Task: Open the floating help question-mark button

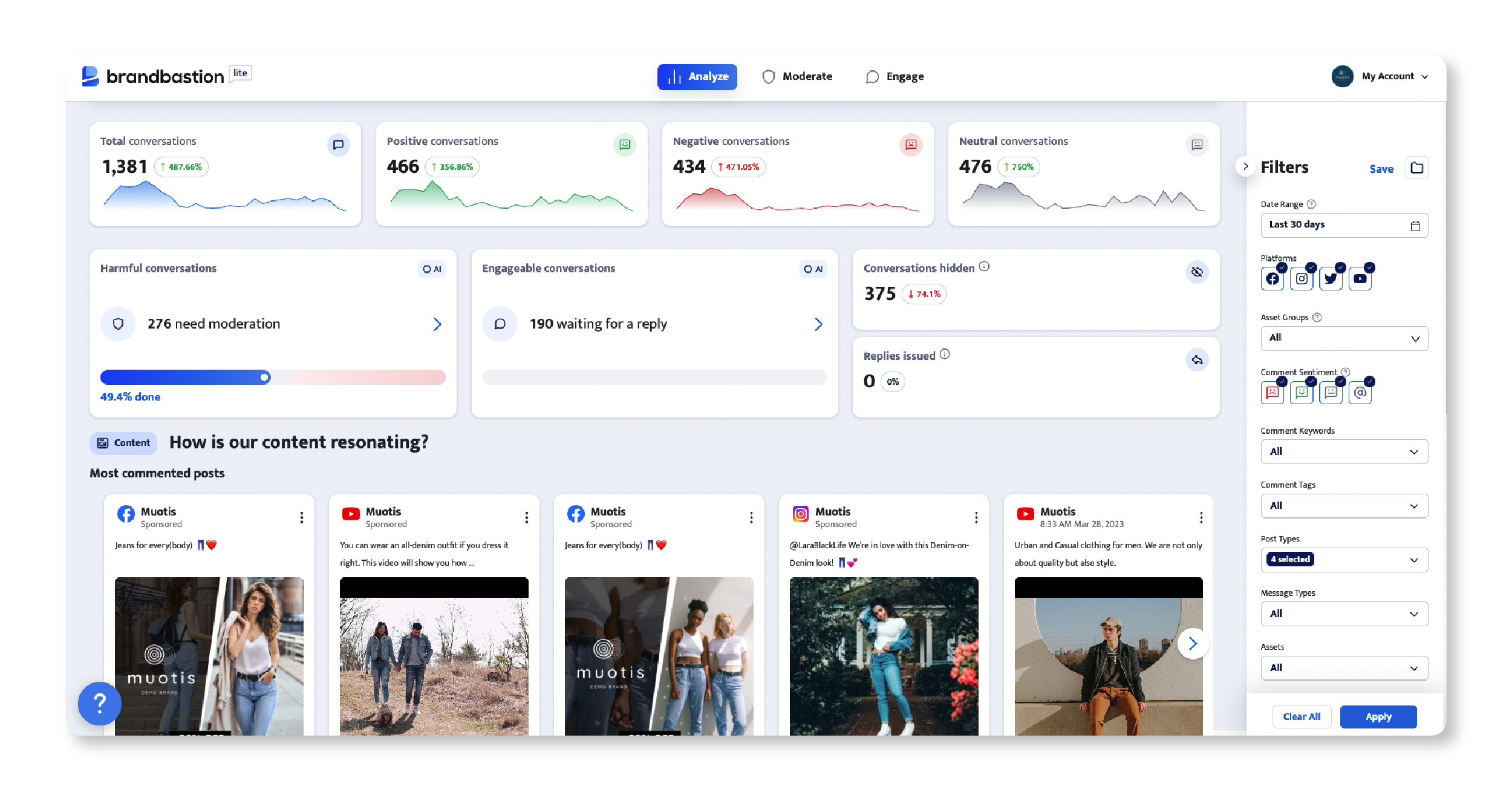Action: click(99, 704)
